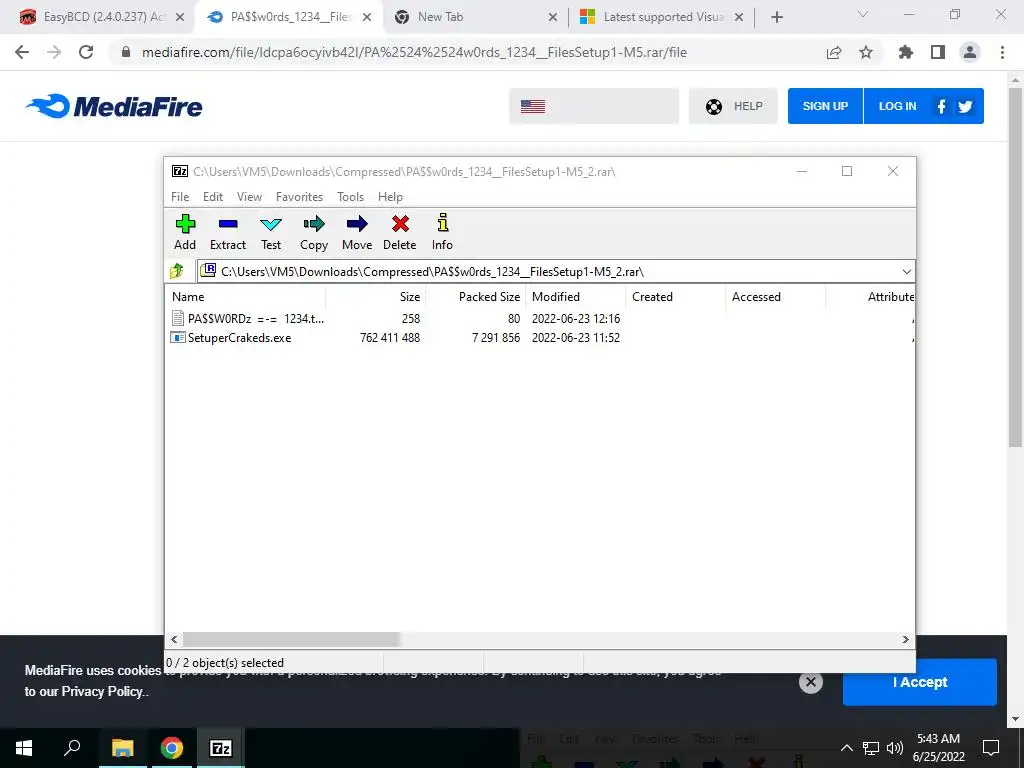Open the system tray volume icon
Screen dimensions: 1024x768
[895, 748]
